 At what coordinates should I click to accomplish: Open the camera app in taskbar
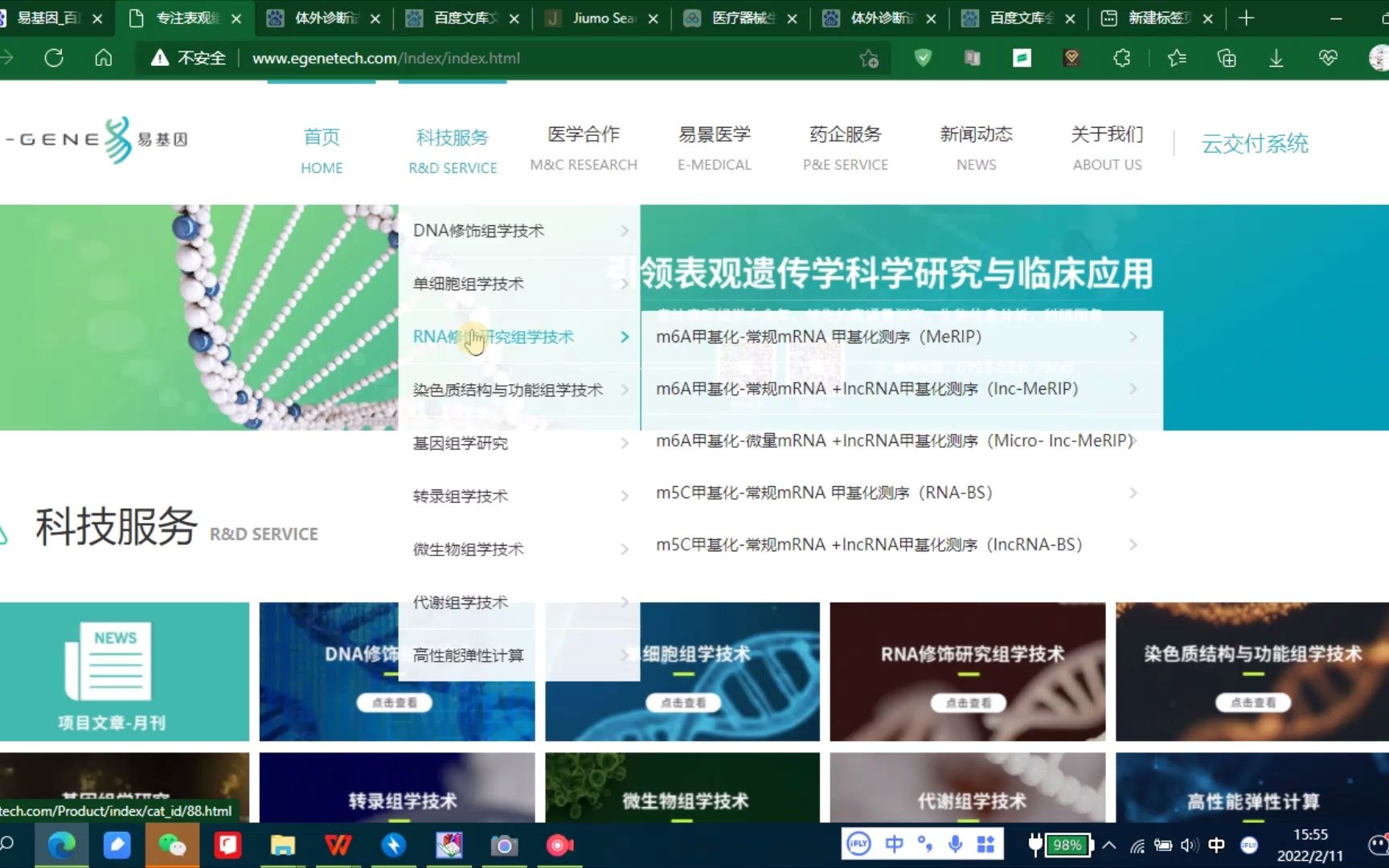pos(504,845)
